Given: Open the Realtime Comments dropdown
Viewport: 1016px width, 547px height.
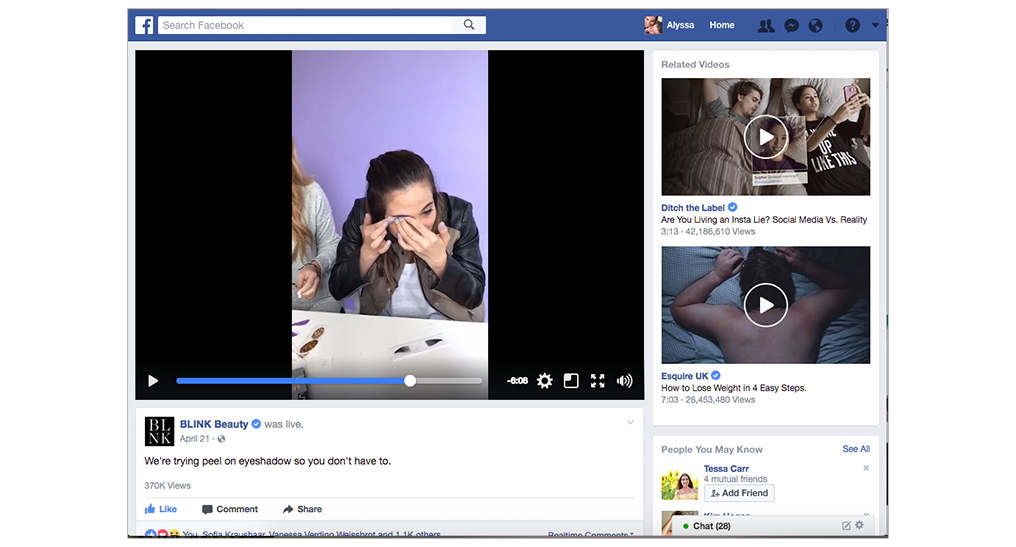Looking at the screenshot, I should coord(591,534).
